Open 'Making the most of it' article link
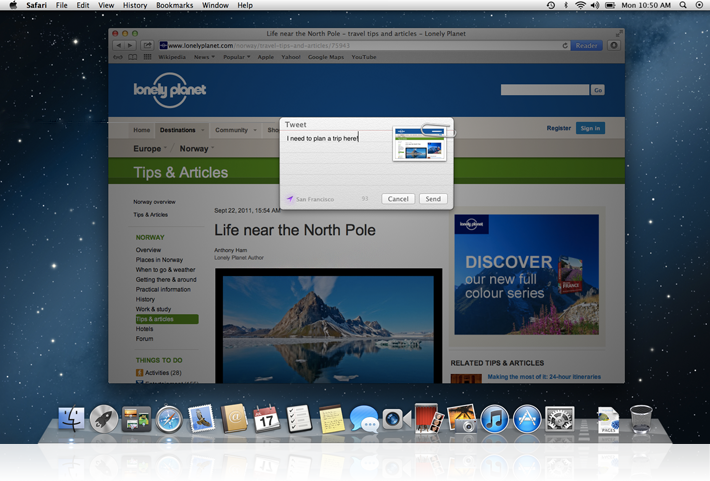The width and height of the screenshot is (710, 481). [x=544, y=376]
